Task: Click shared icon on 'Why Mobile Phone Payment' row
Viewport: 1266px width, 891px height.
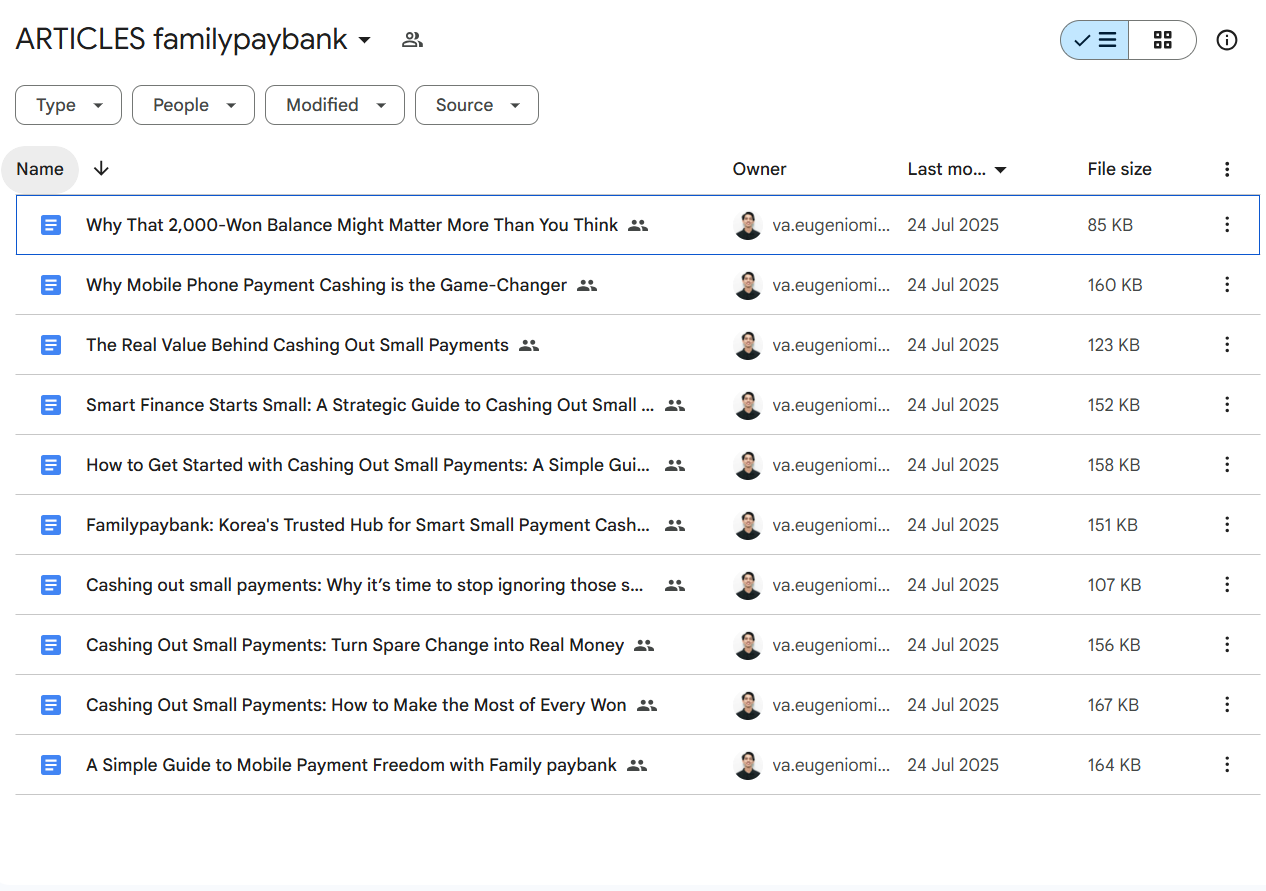Action: pyautogui.click(x=587, y=286)
